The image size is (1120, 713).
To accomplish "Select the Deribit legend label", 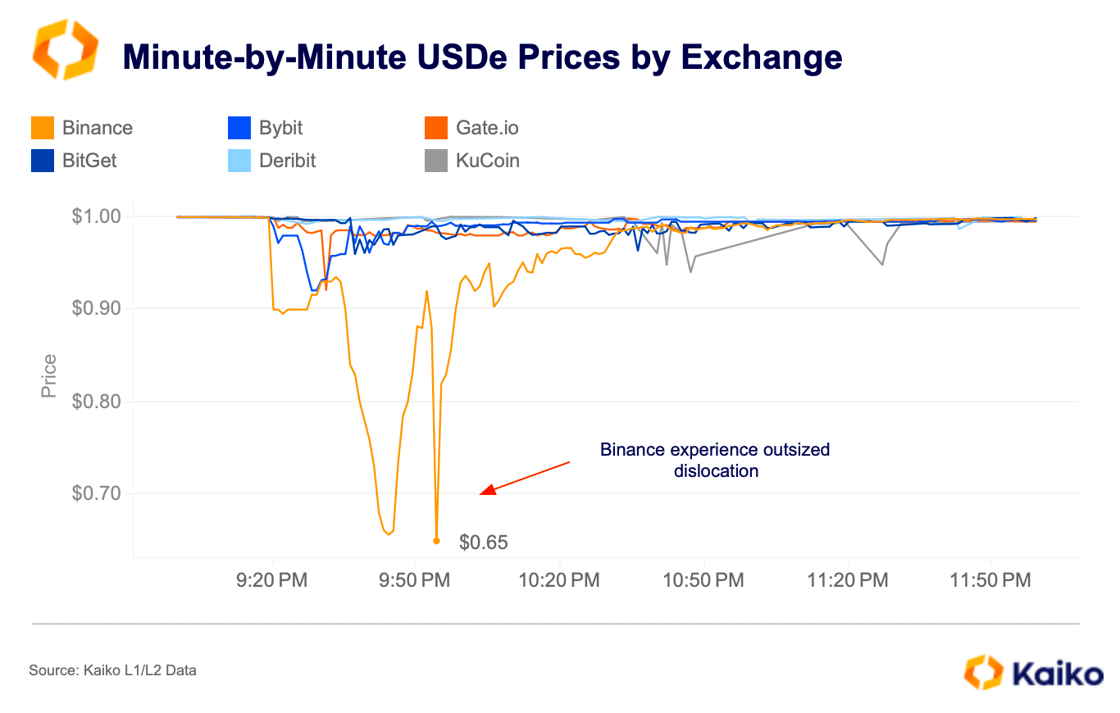I will (287, 160).
